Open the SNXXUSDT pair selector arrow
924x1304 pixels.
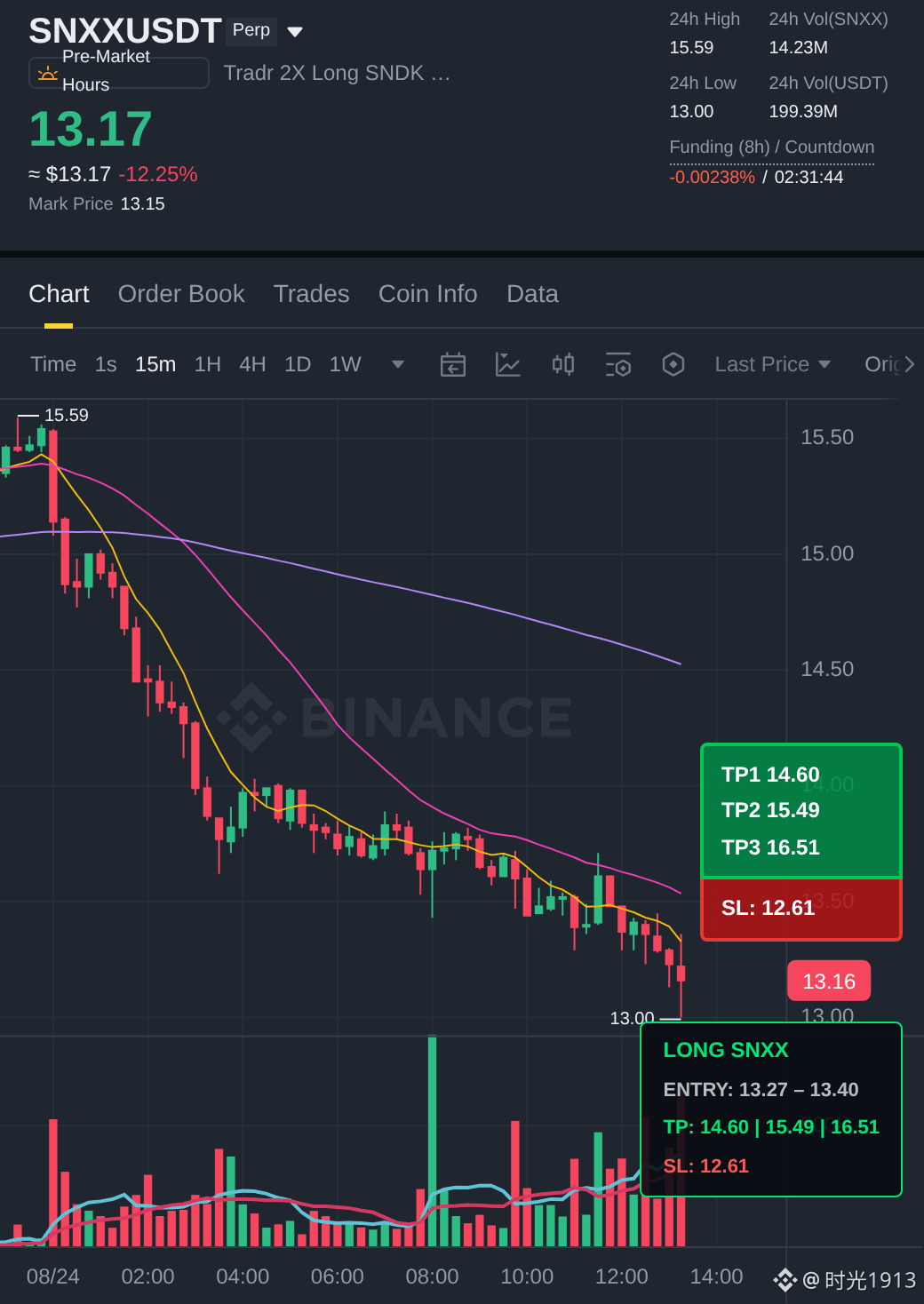point(296,32)
